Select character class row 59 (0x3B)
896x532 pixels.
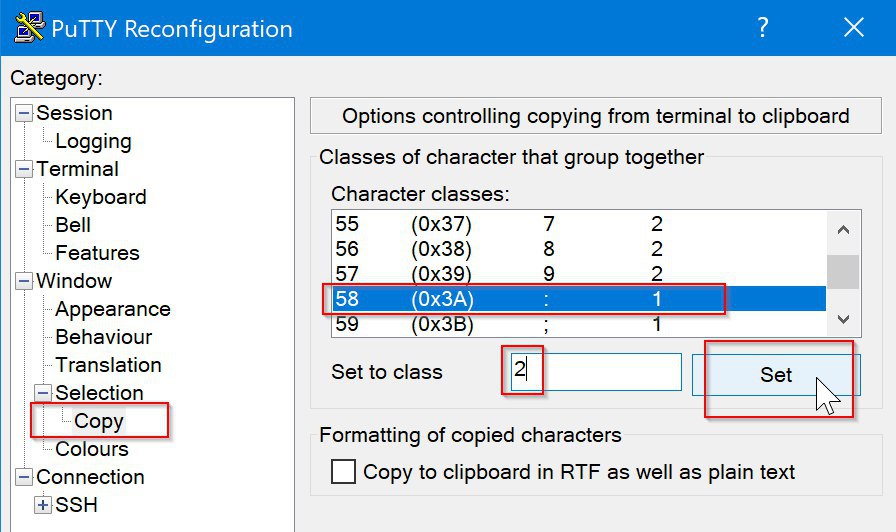[x=579, y=324]
